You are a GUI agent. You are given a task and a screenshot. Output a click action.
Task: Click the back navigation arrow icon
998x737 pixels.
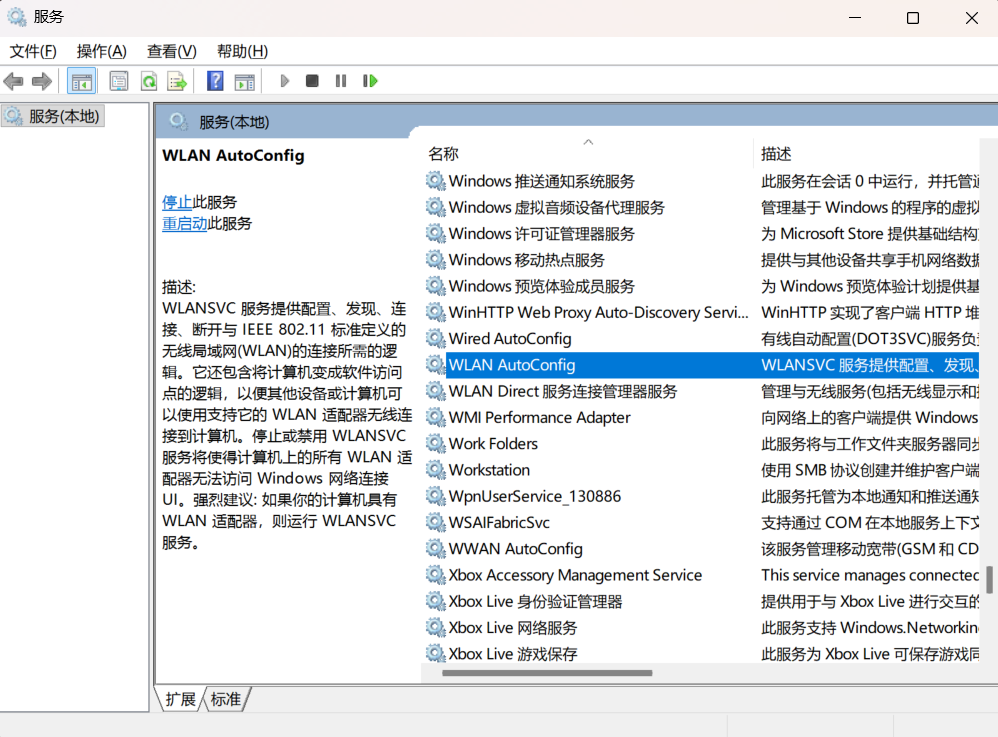point(13,80)
